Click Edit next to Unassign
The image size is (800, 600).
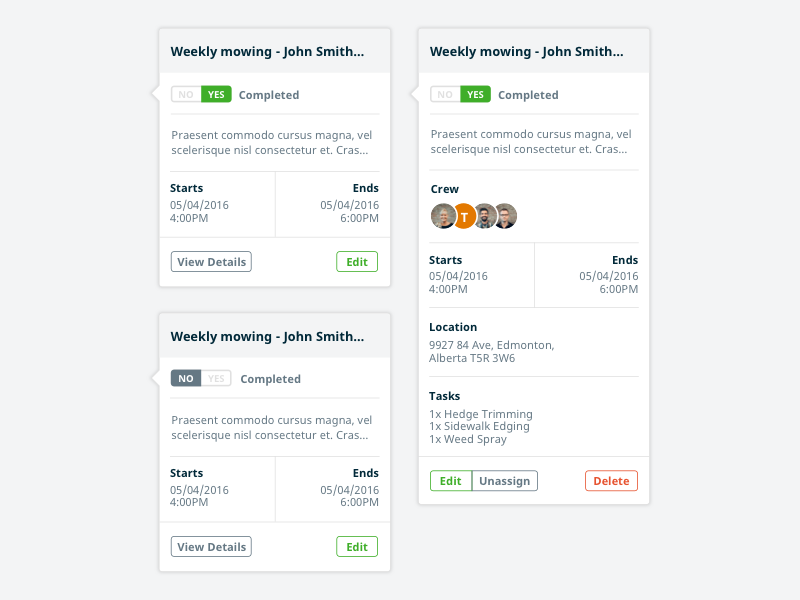pos(451,481)
